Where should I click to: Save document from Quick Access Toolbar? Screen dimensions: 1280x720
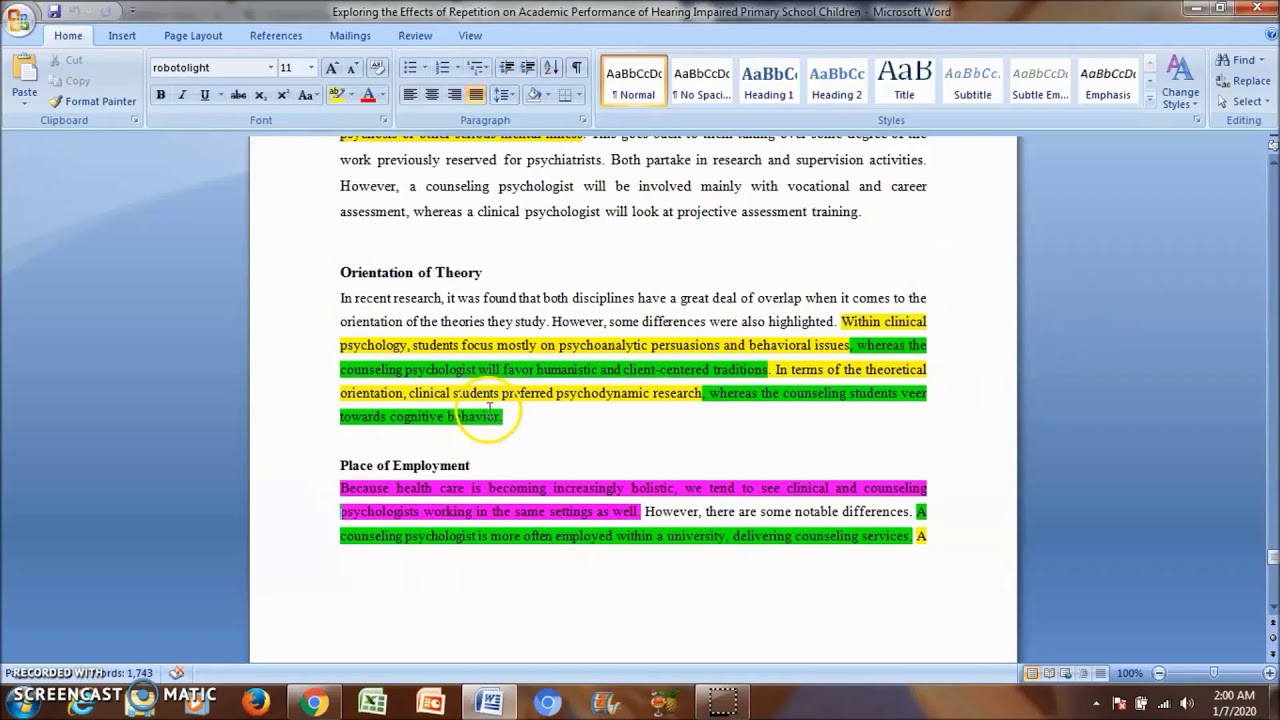click(54, 12)
